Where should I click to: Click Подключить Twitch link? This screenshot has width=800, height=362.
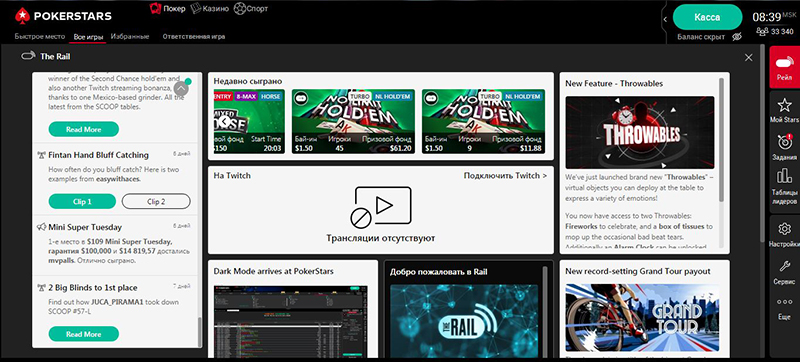[505, 175]
